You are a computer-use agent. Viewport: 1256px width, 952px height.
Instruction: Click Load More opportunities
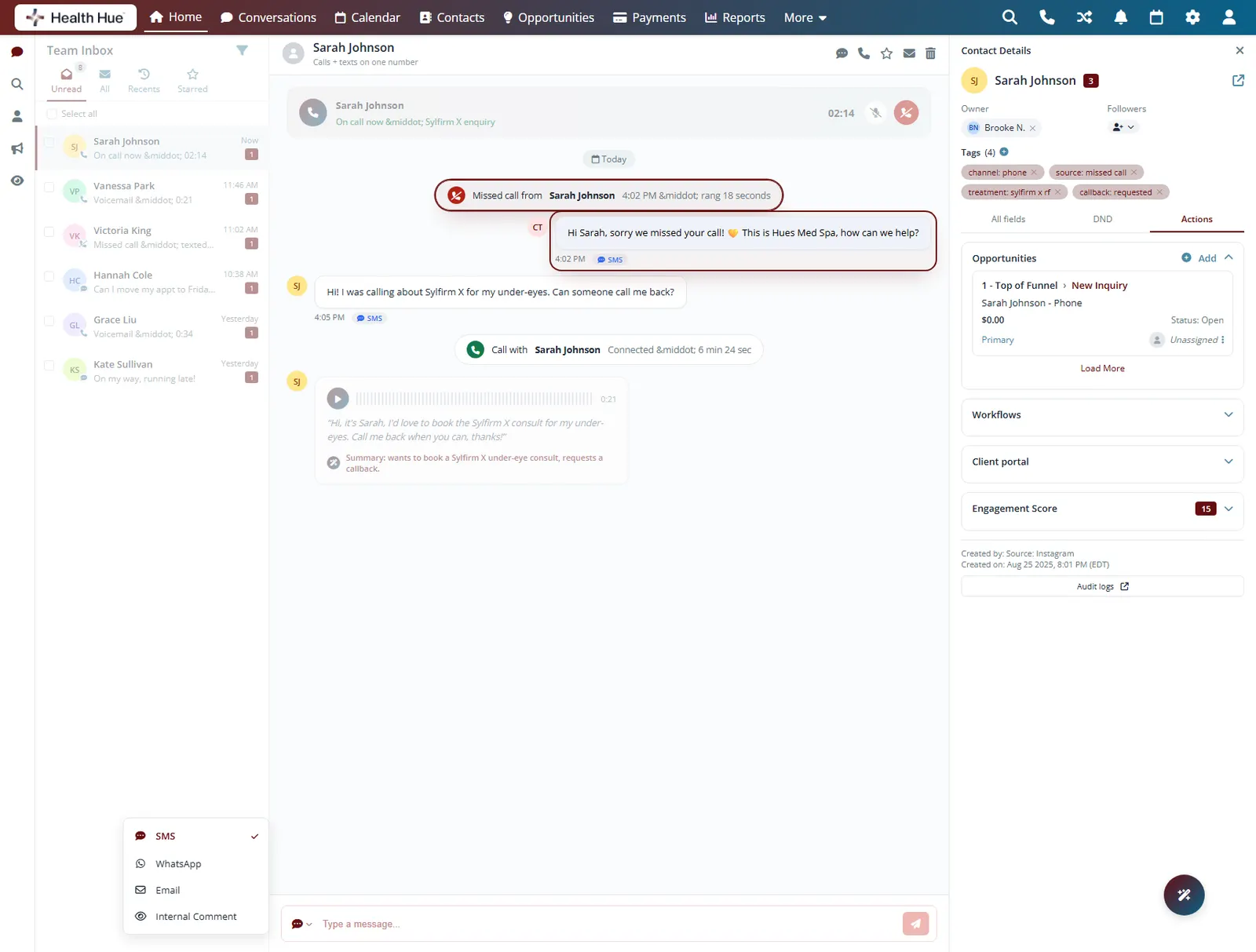click(x=1102, y=368)
